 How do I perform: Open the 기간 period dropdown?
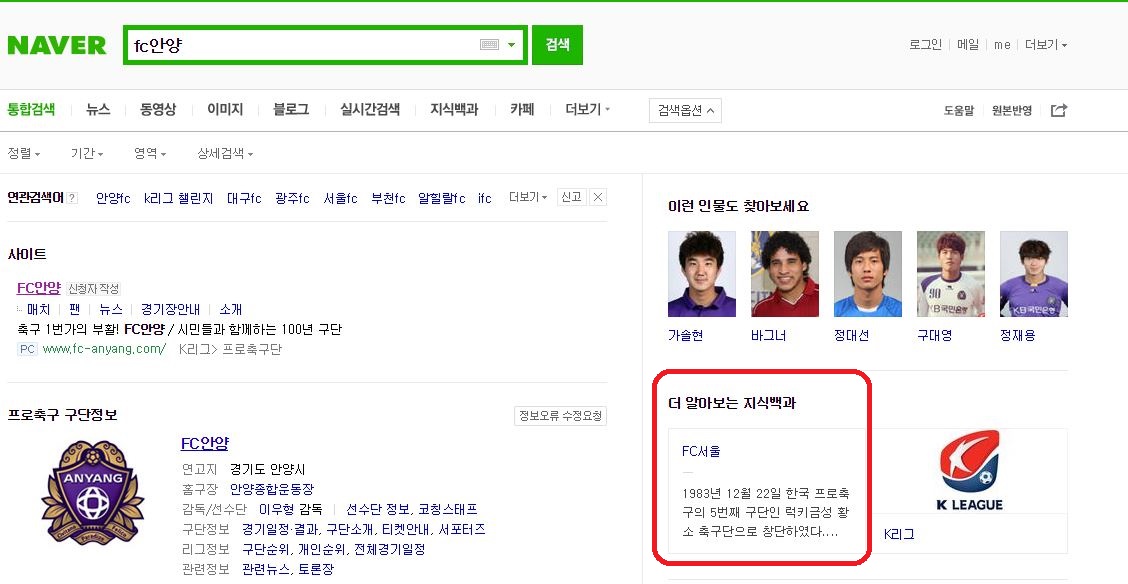coord(87,153)
